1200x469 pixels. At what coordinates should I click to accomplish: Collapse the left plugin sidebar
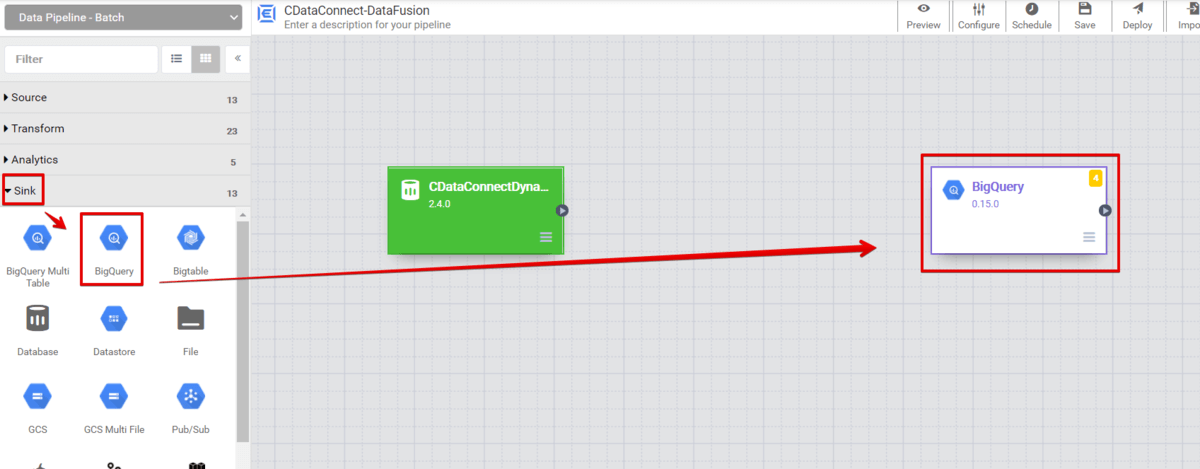coord(238,59)
